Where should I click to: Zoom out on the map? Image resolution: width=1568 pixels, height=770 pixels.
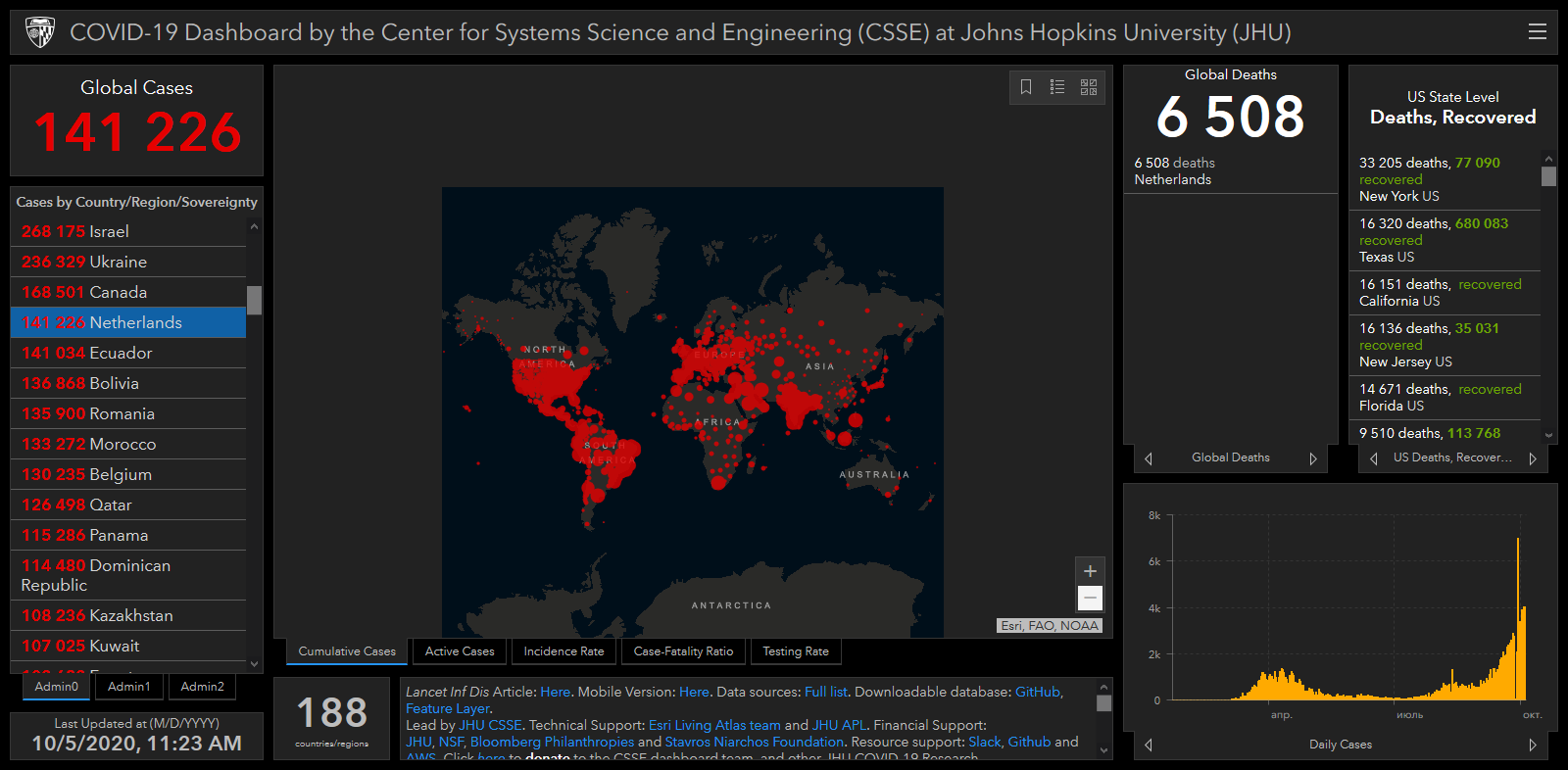click(1090, 598)
